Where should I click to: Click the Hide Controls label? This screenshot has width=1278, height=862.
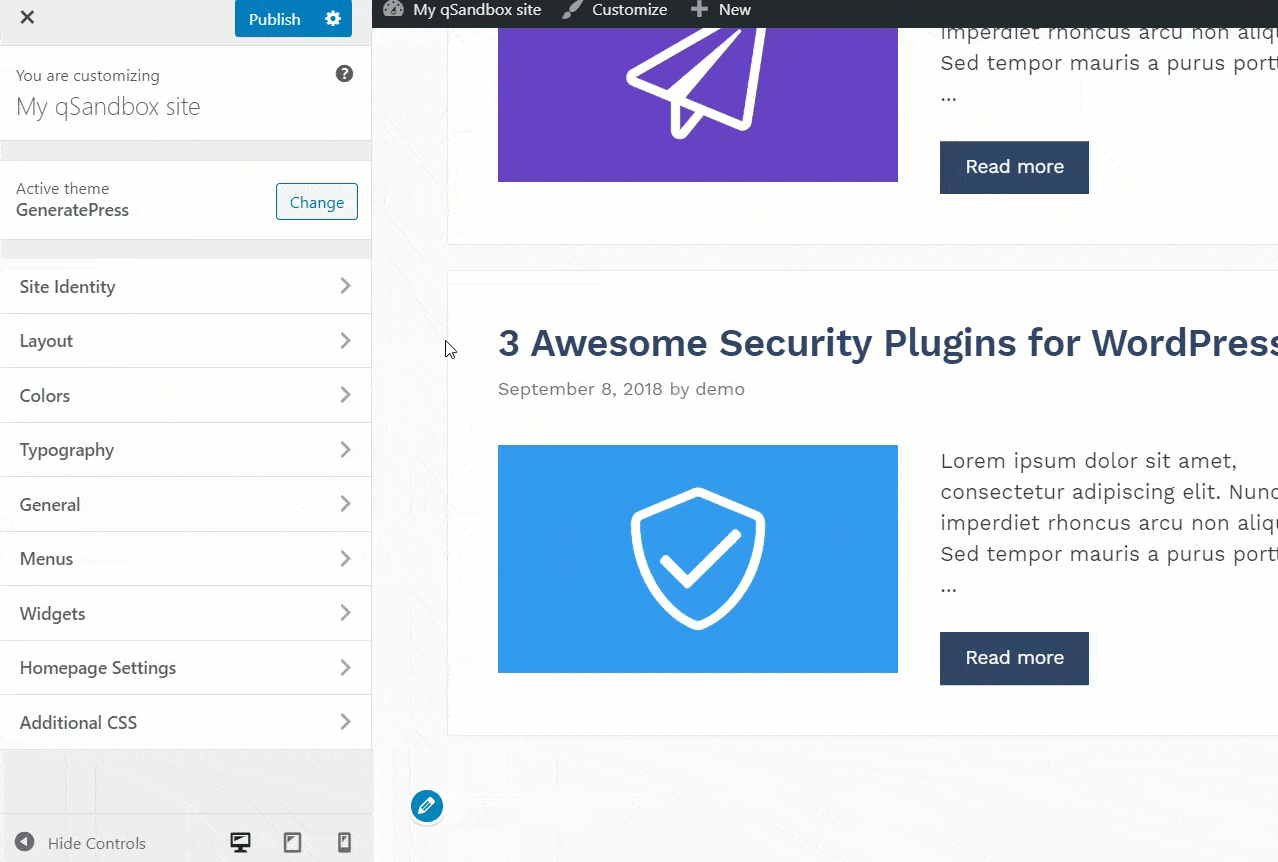pos(97,843)
